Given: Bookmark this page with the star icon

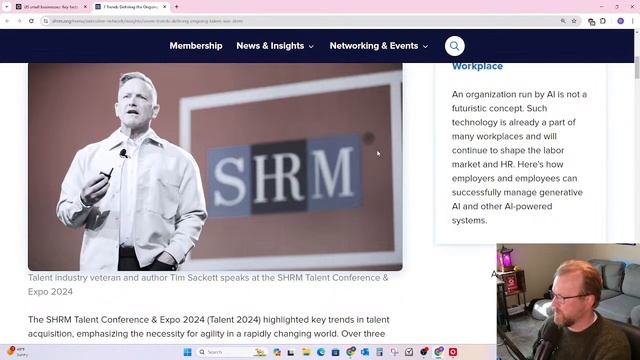Looking at the screenshot, I should [x=574, y=21].
